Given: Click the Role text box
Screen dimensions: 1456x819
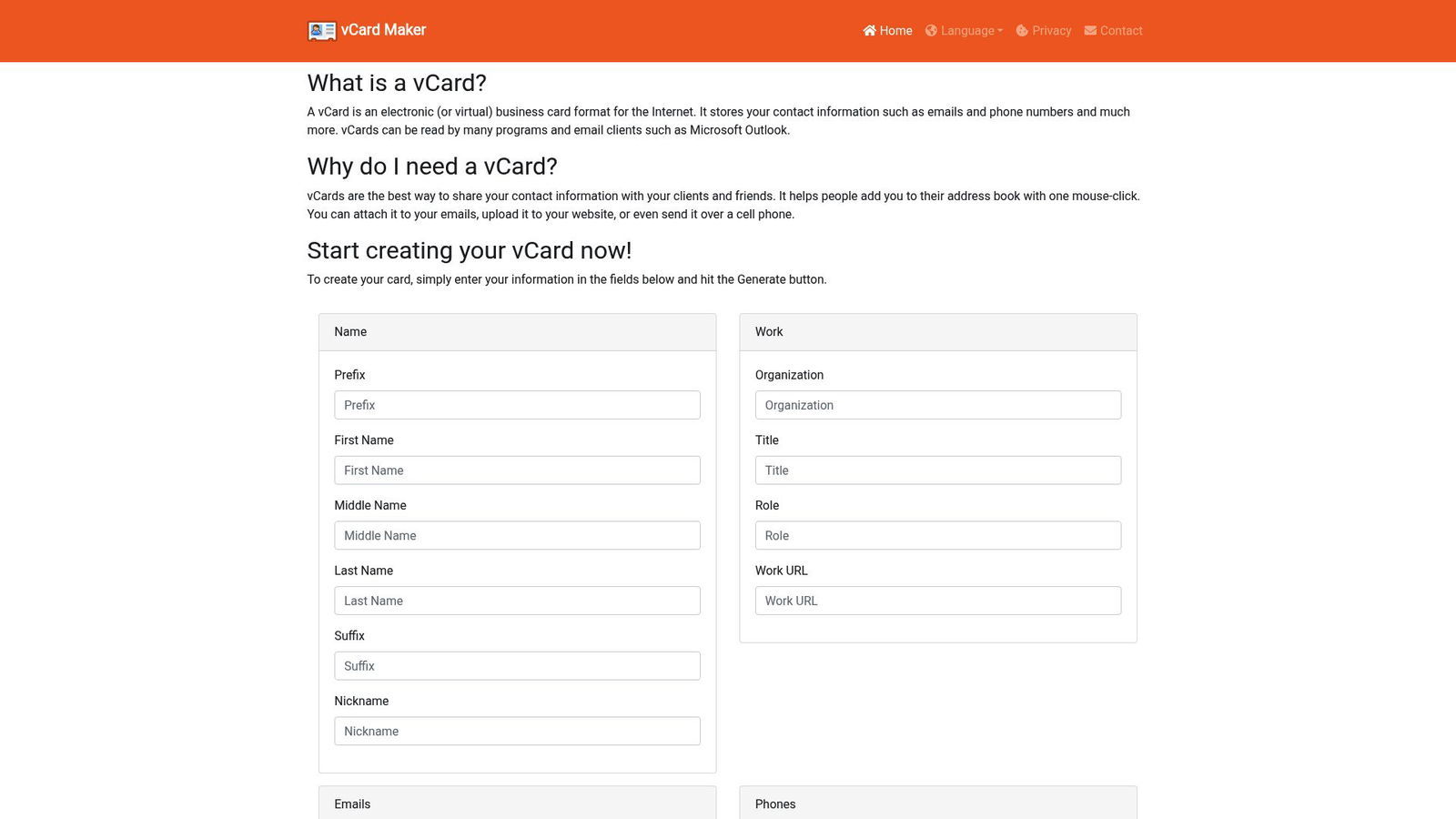Looking at the screenshot, I should pyautogui.click(x=938, y=535).
